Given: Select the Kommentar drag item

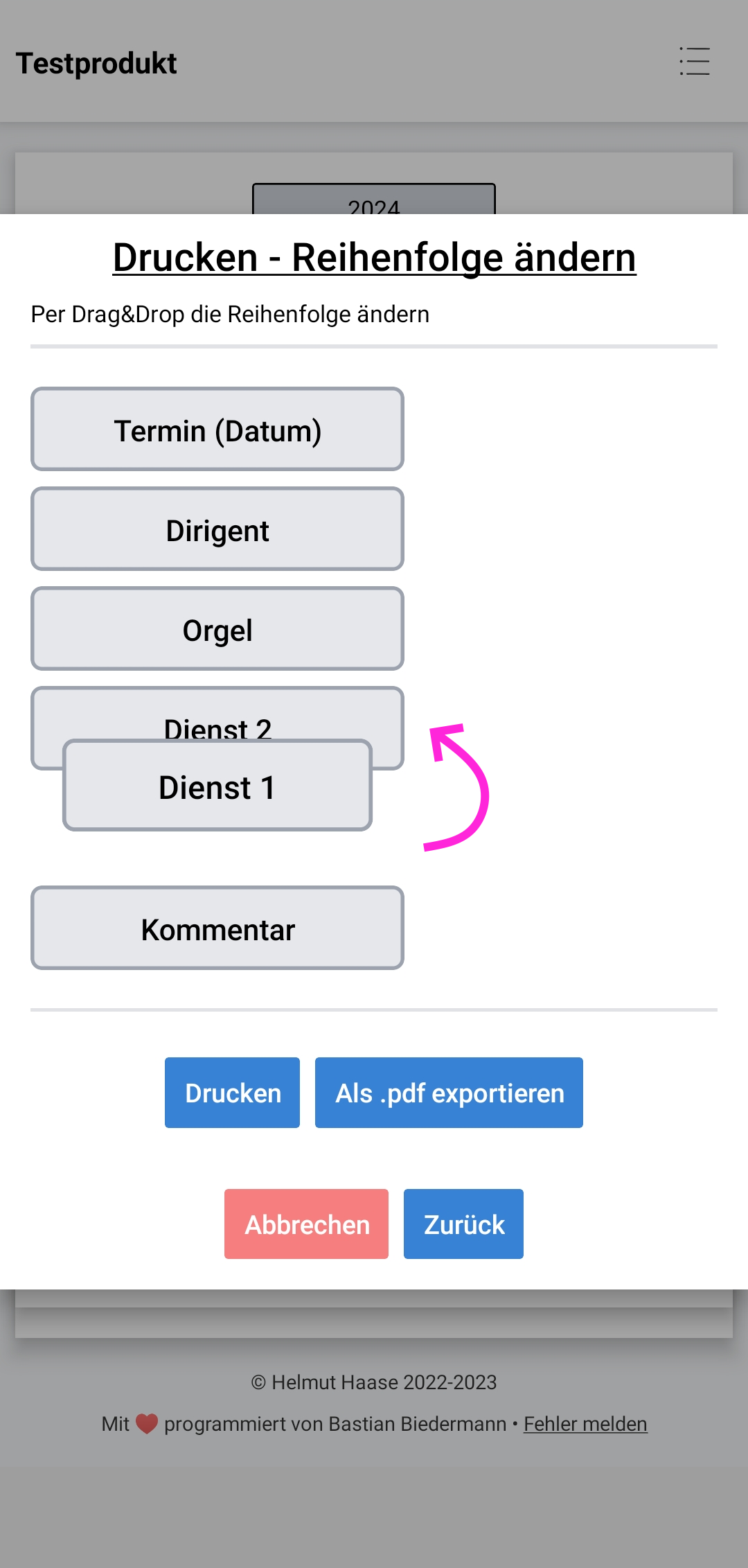Looking at the screenshot, I should click(217, 928).
